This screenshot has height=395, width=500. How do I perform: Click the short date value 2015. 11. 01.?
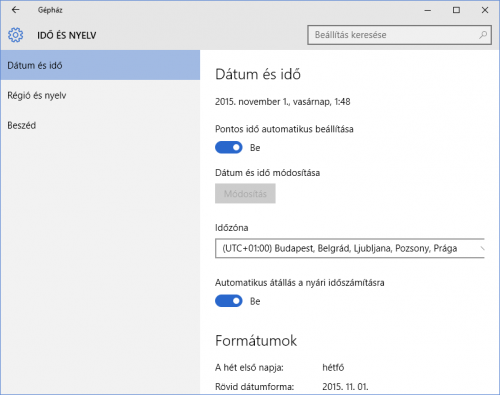(x=345, y=387)
